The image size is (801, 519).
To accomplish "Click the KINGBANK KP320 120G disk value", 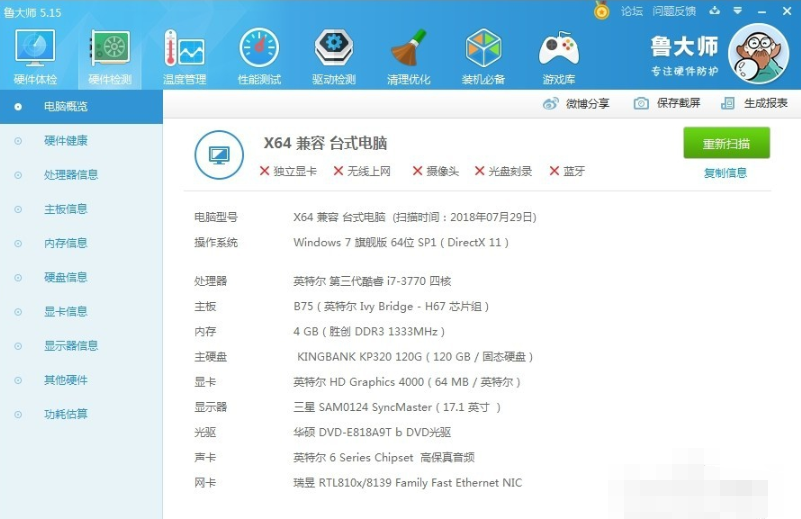I will tap(415, 357).
